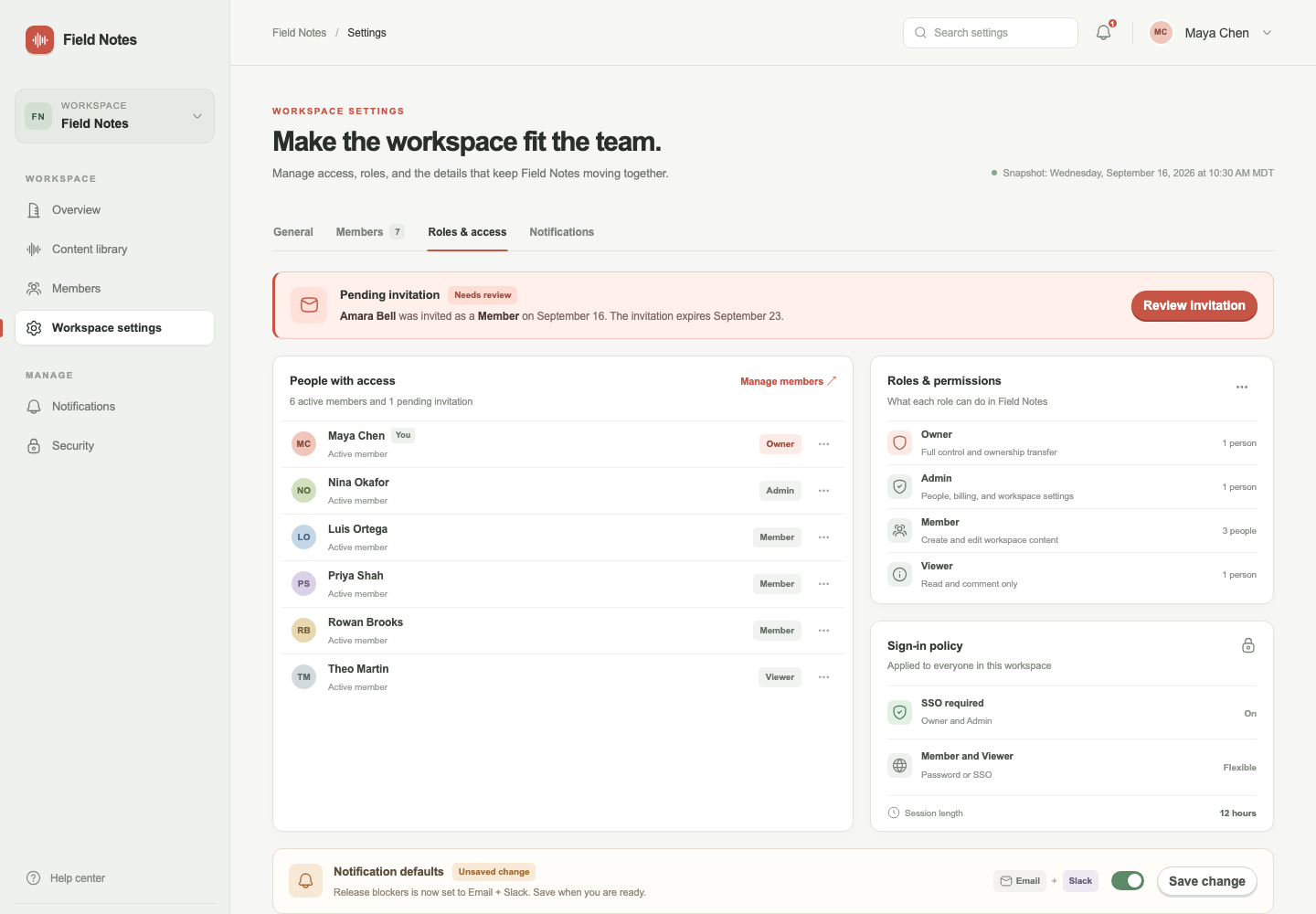Open more options for Priya Shah
1316x914 pixels.
coord(824,584)
